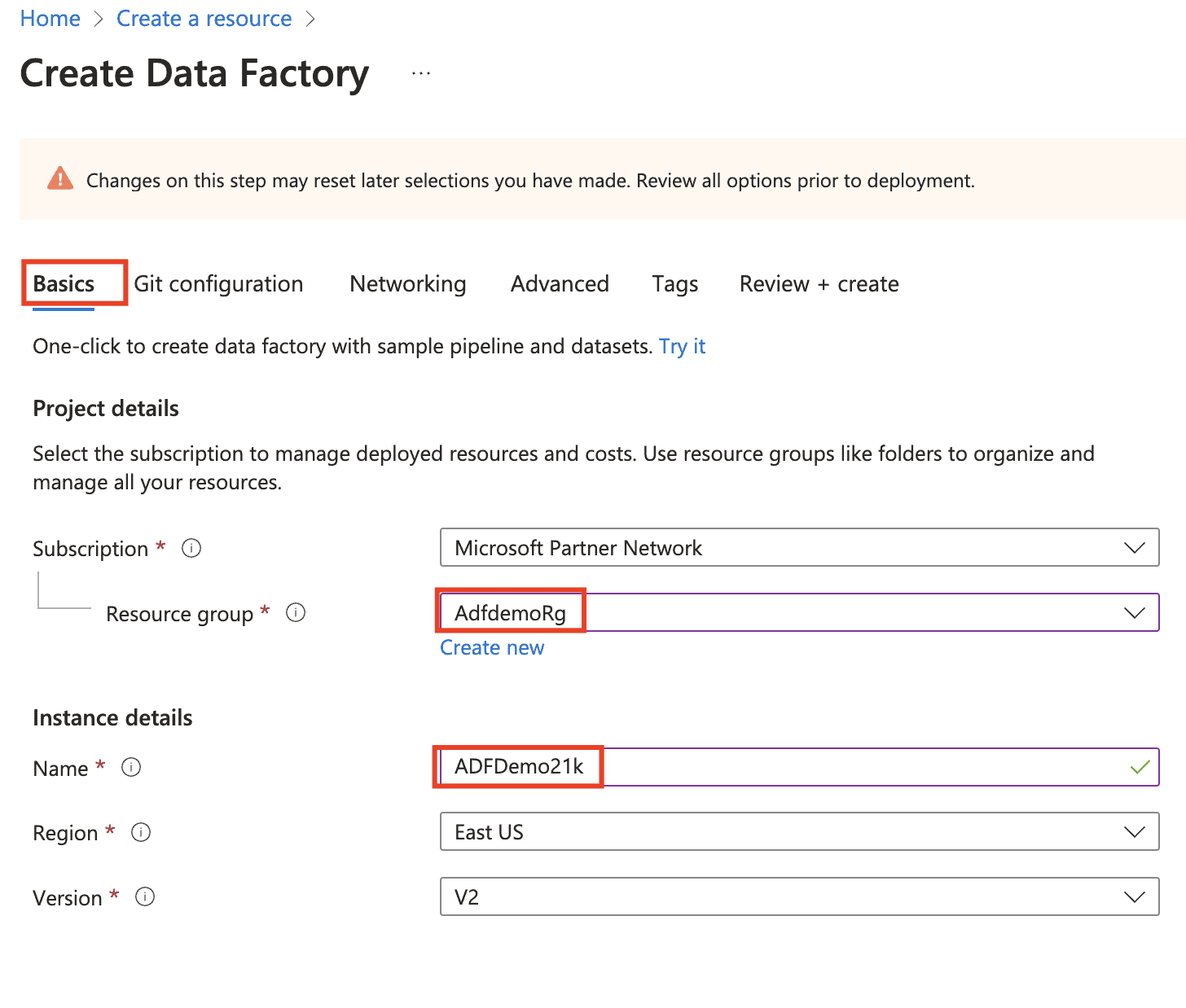Click the Try it link
The width and height of the screenshot is (1186, 1008).
point(682,346)
